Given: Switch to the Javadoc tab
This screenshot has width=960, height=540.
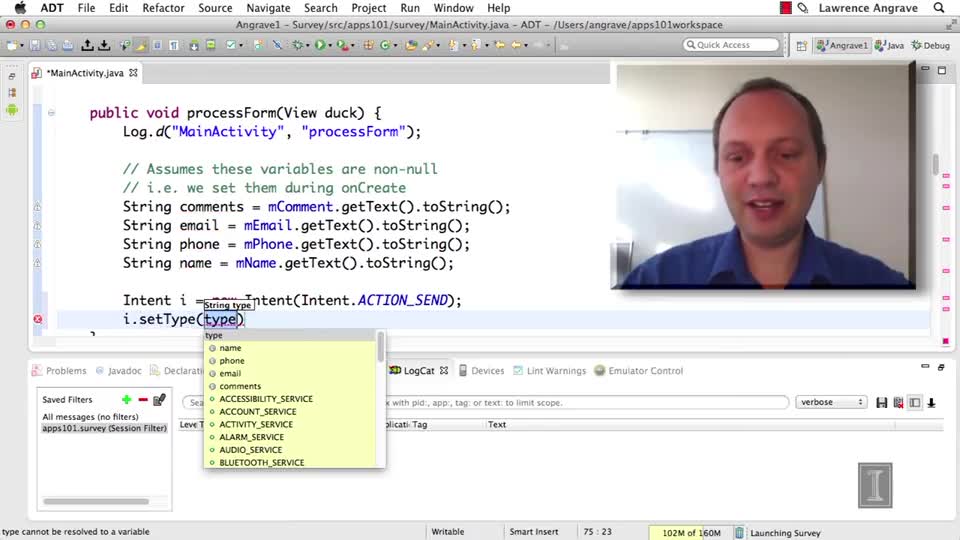Looking at the screenshot, I should (x=119, y=371).
